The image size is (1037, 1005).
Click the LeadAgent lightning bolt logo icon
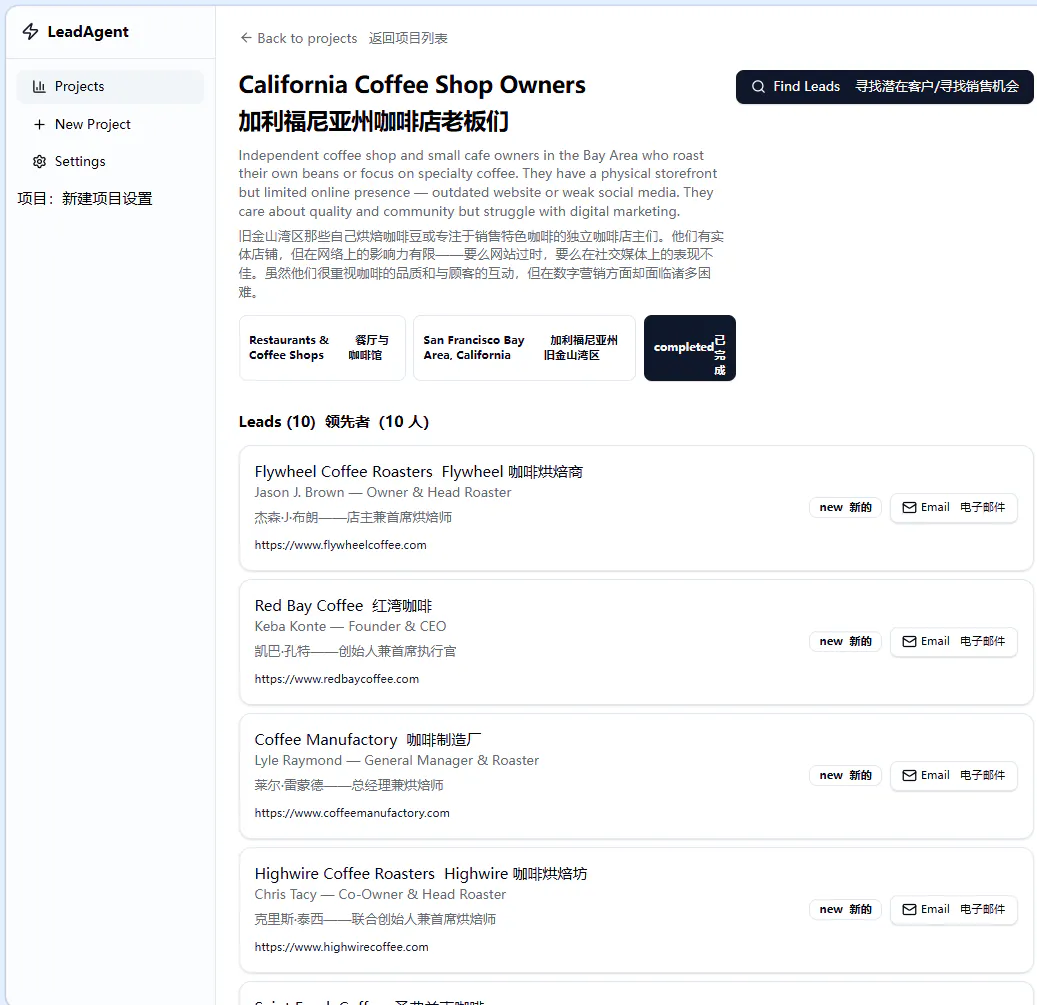[30, 32]
